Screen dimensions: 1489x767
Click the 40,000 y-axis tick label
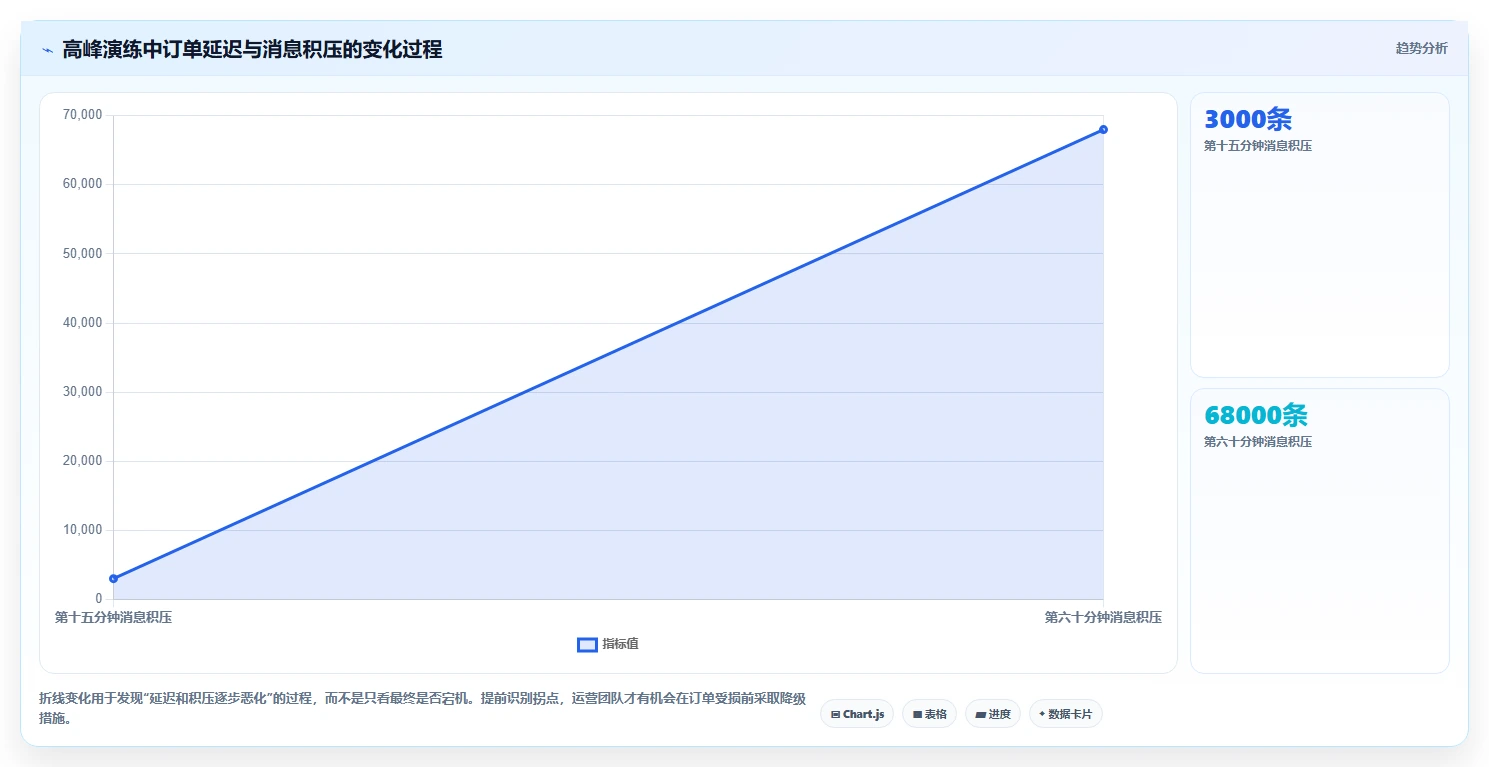click(83, 322)
